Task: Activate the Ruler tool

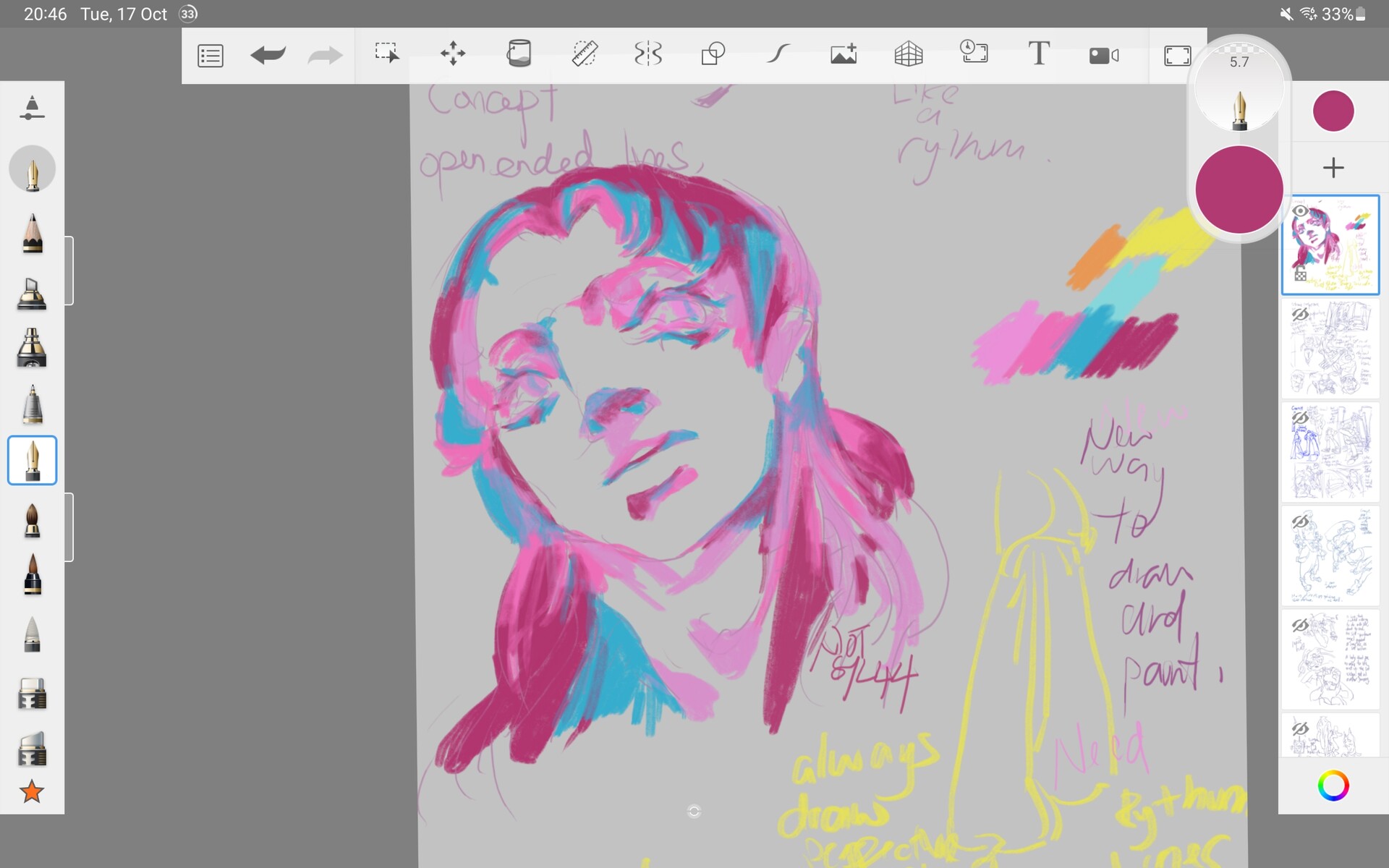Action: tap(584, 54)
